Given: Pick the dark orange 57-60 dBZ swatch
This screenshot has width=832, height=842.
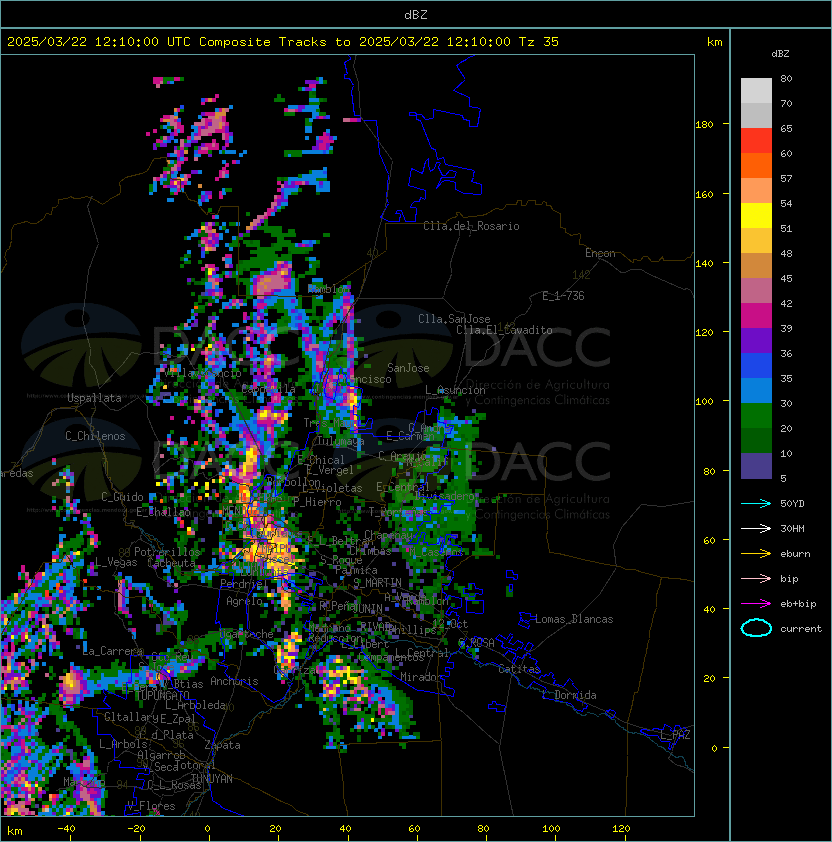Looking at the screenshot, I should [x=756, y=165].
